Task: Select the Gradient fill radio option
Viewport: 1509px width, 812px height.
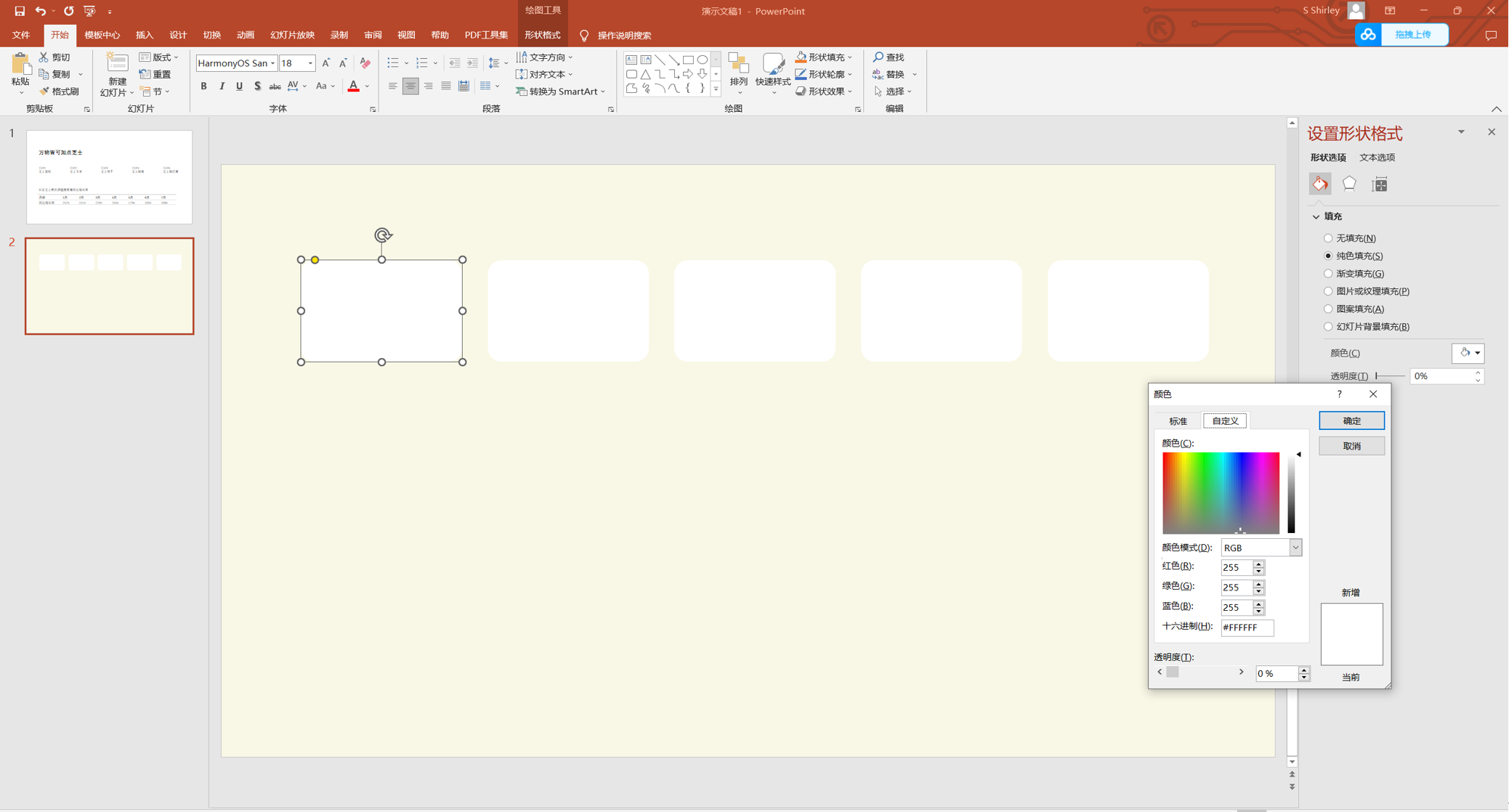Action: click(x=1328, y=274)
